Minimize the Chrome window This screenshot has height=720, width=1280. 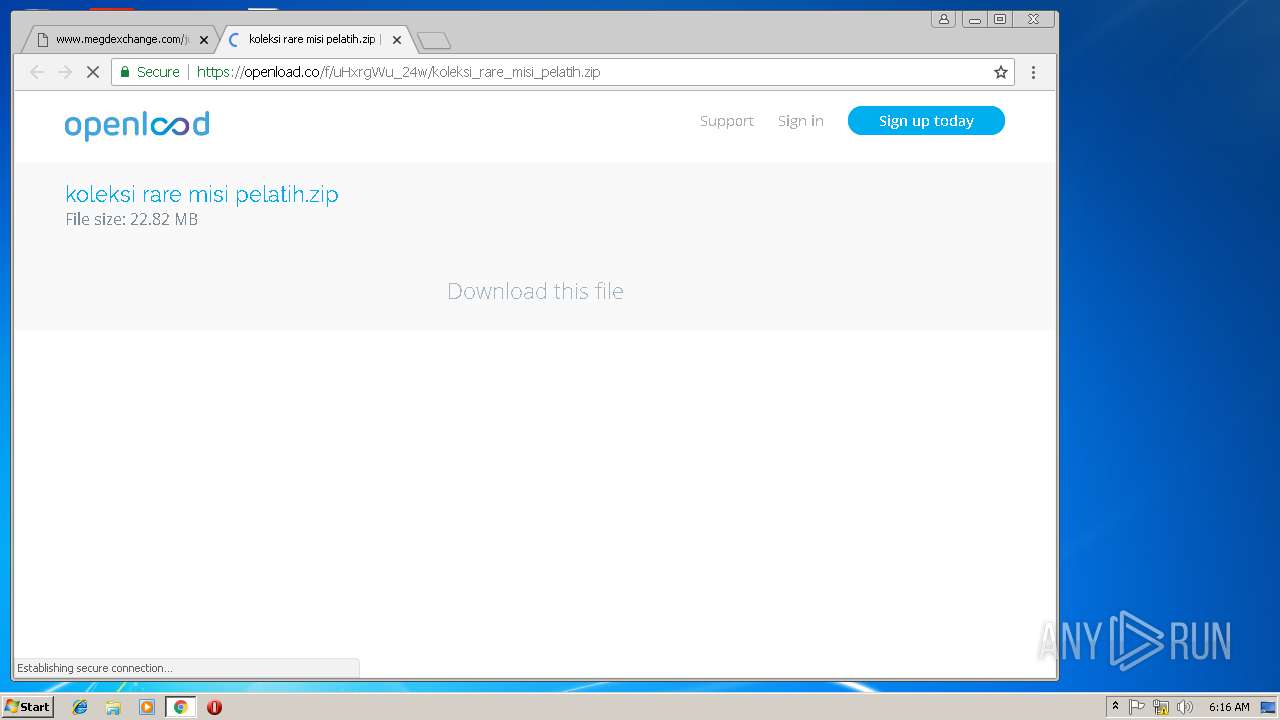coord(974,19)
